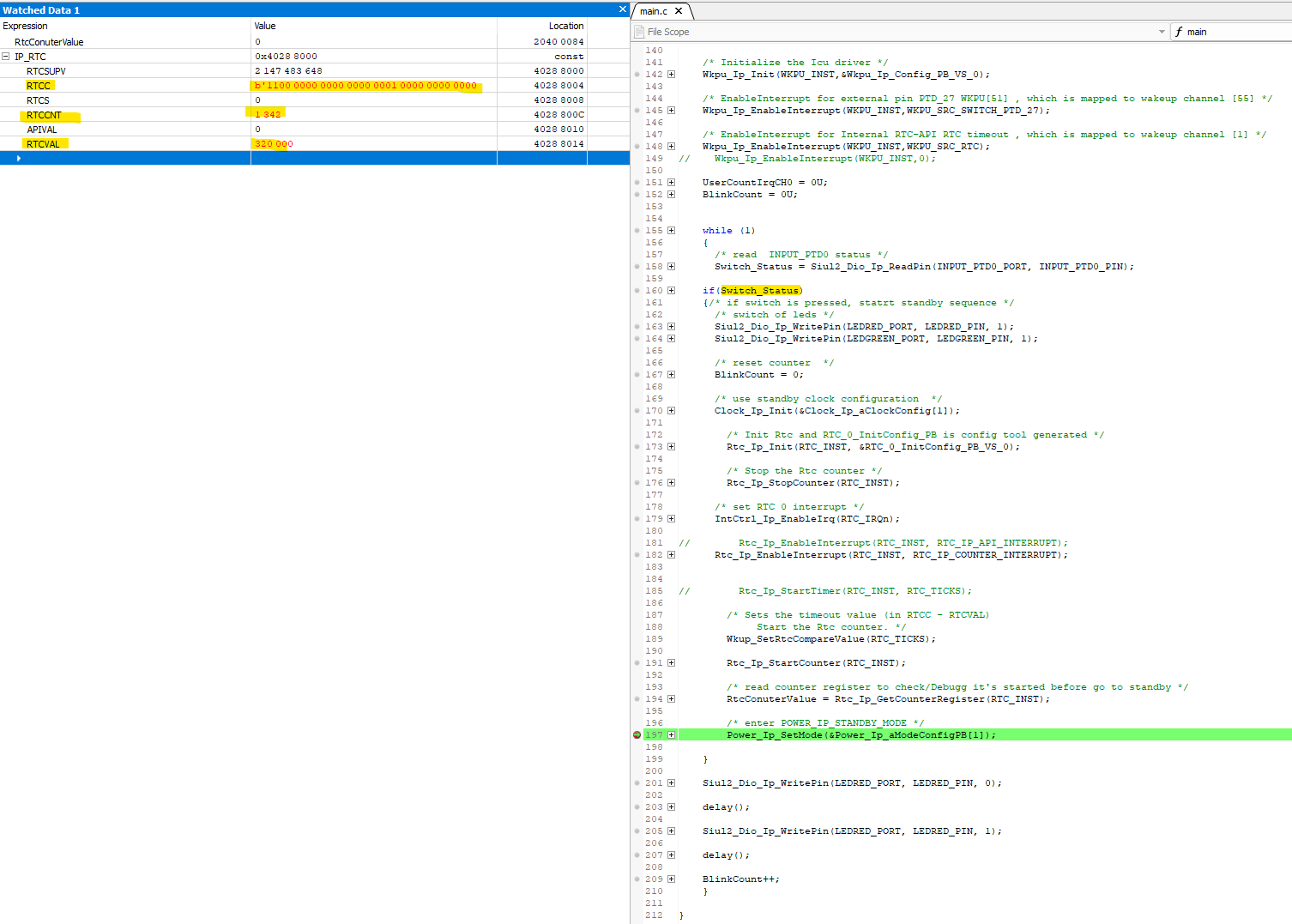Toggle breakpoint dot on line 142

[637, 75]
